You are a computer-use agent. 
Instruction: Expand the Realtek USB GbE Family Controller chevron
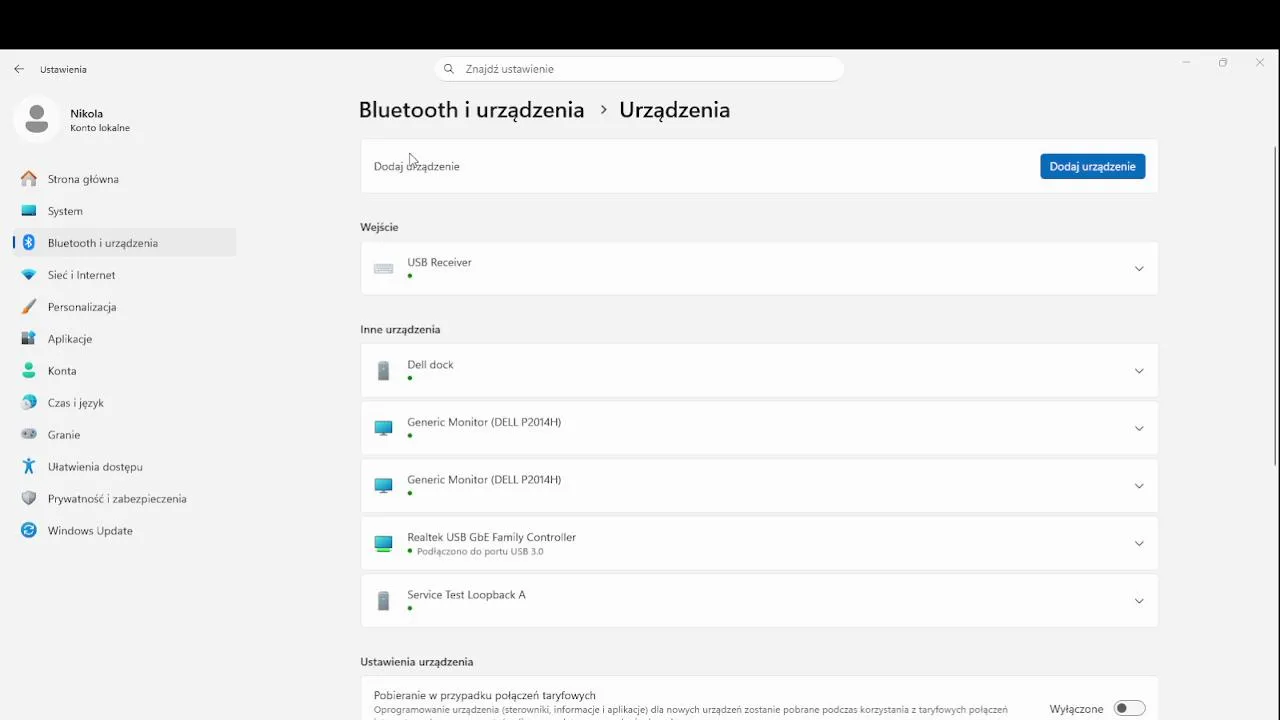point(1139,544)
